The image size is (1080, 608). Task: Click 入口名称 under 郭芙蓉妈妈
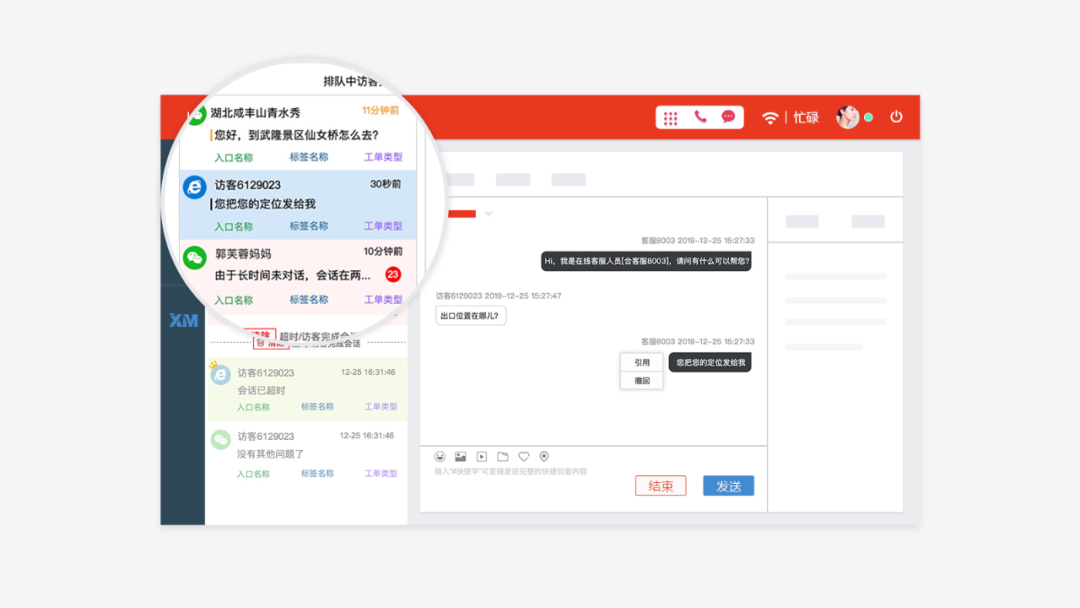(233, 300)
